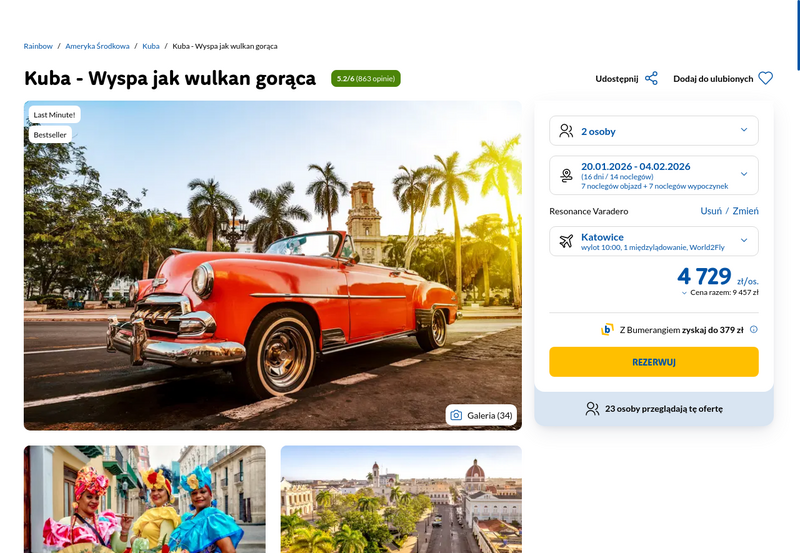Expand the 2 osoby travellers dropdown

[654, 131]
